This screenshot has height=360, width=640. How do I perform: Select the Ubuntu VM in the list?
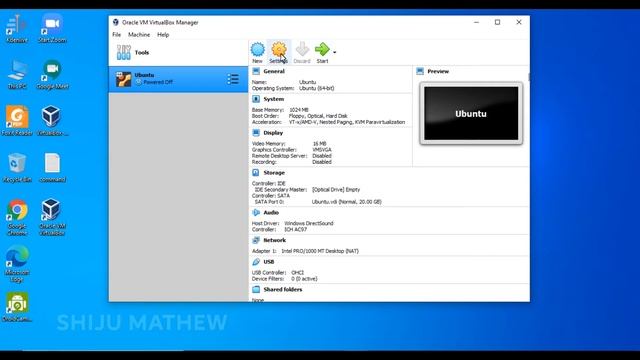point(178,79)
